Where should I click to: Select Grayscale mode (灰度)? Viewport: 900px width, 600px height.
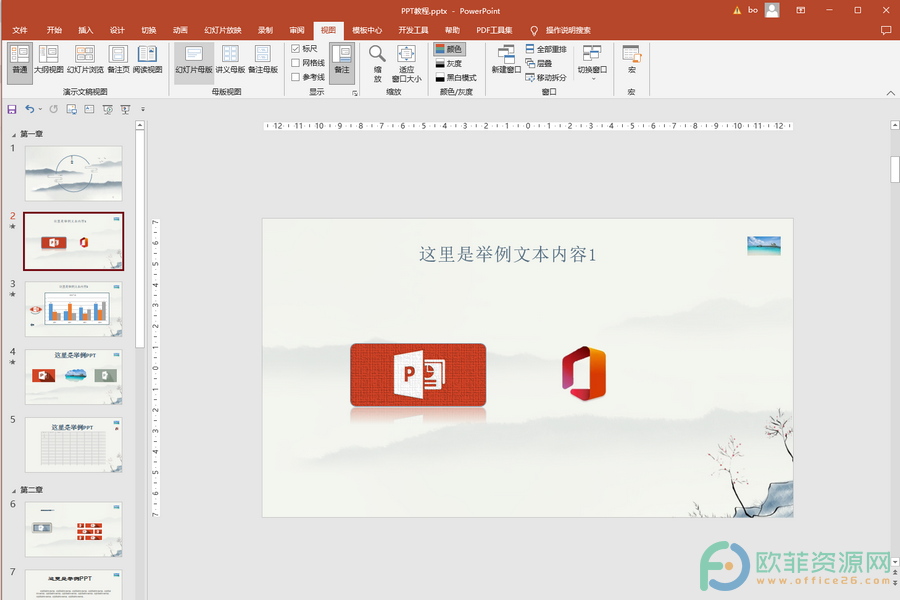[x=449, y=64]
